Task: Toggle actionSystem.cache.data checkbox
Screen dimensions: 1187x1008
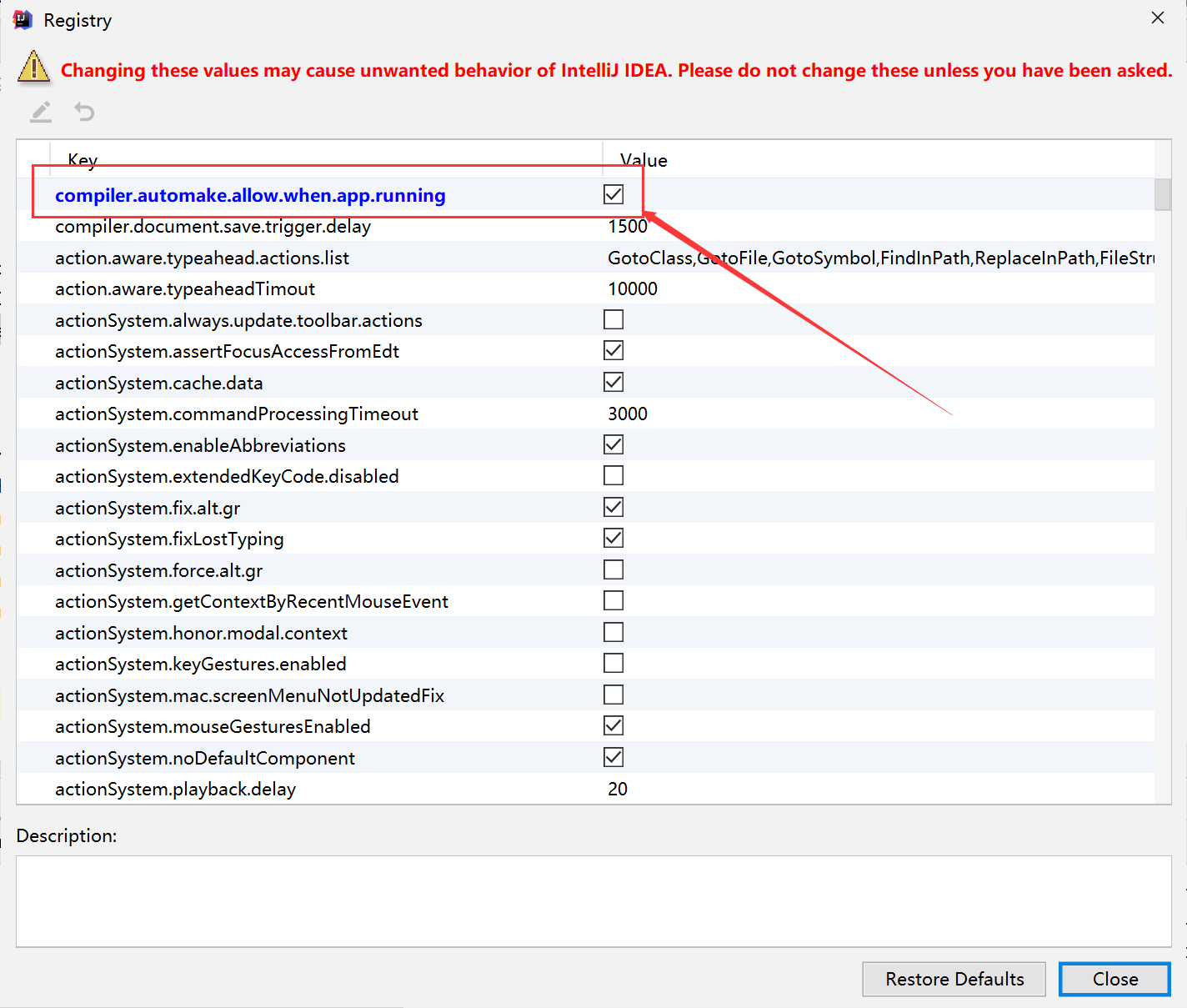Action: (614, 382)
